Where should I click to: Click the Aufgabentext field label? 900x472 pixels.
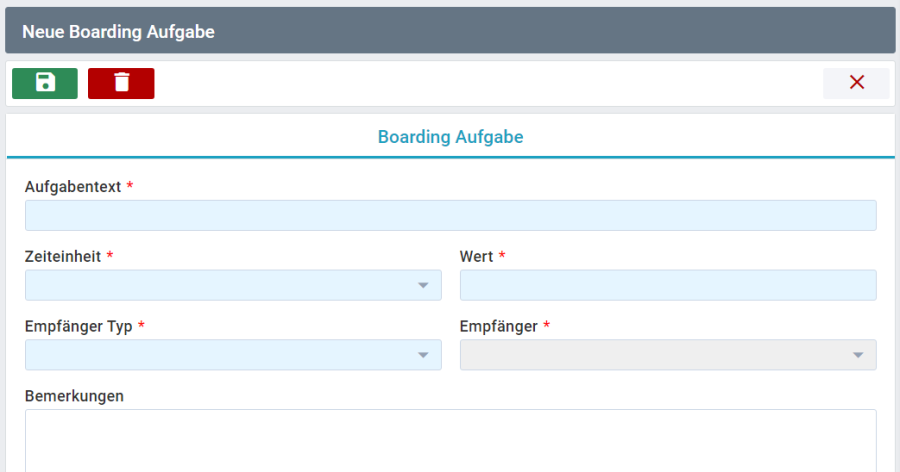tap(73, 187)
